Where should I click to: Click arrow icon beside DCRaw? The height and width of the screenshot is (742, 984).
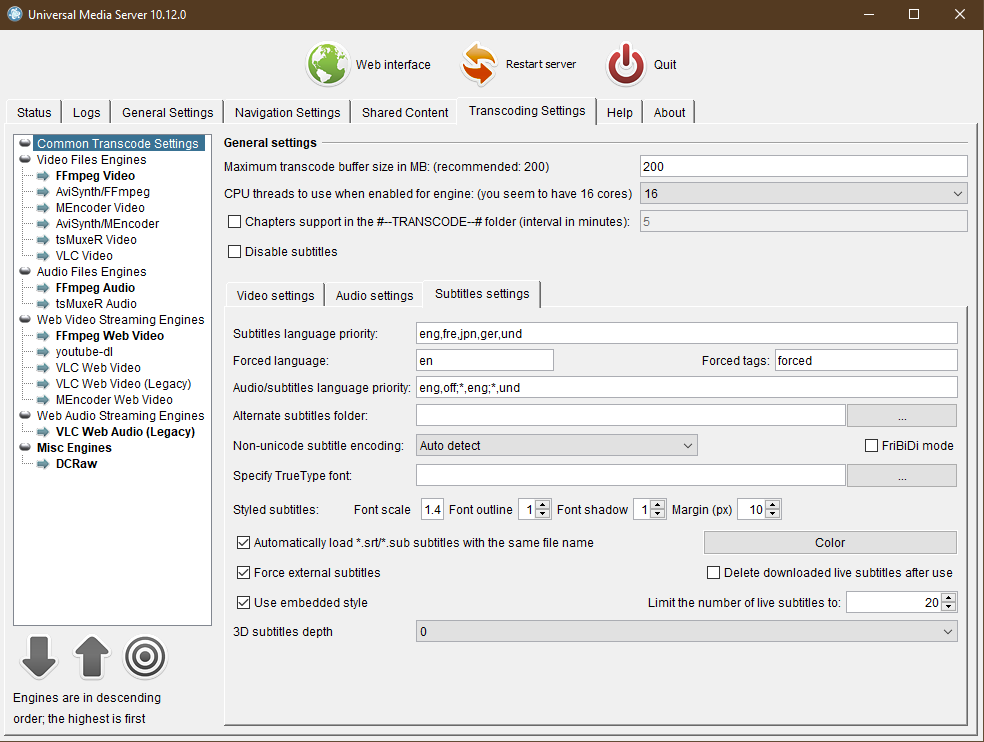43,464
